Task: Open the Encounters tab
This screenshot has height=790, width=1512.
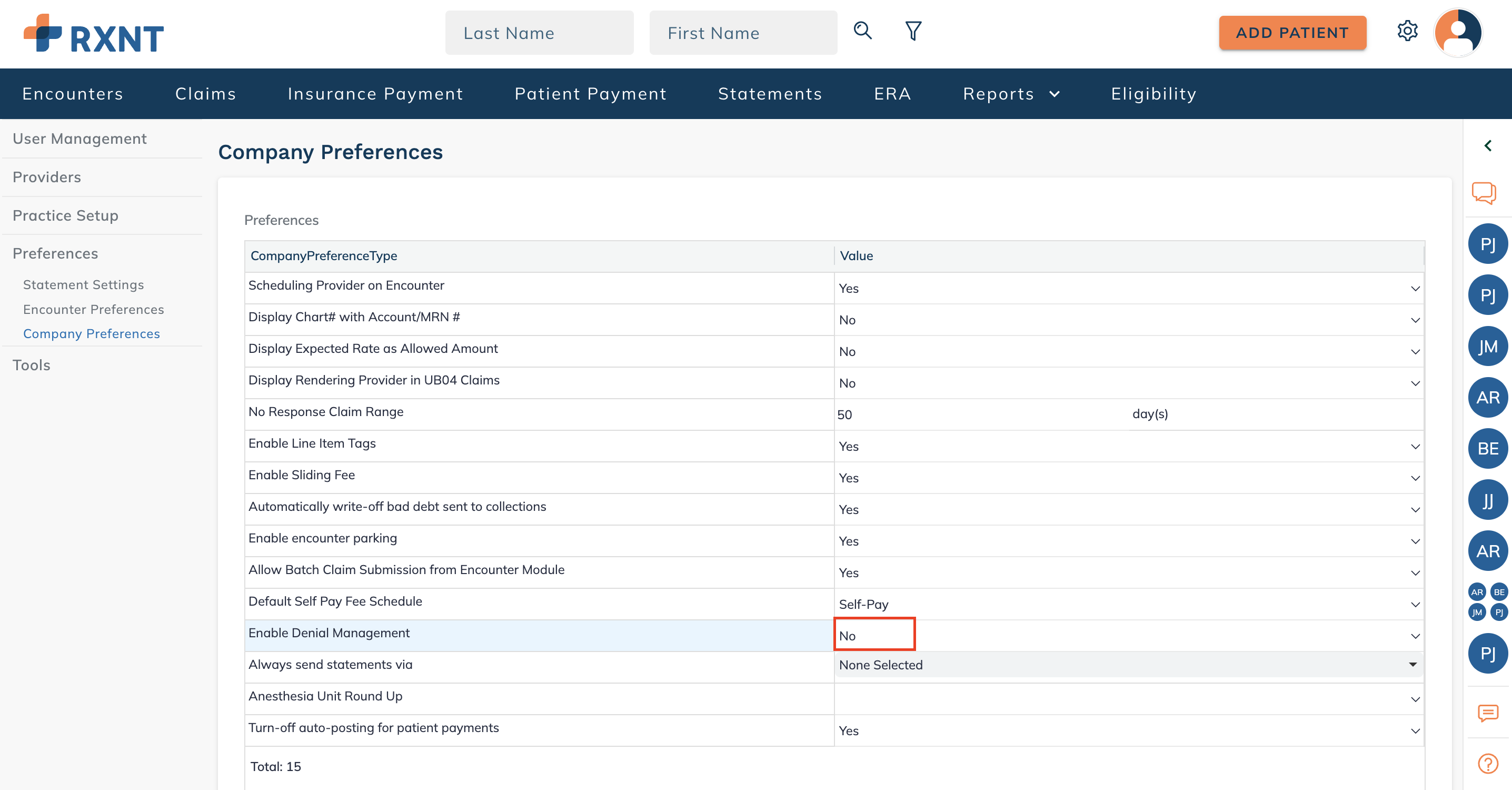Action: point(73,94)
